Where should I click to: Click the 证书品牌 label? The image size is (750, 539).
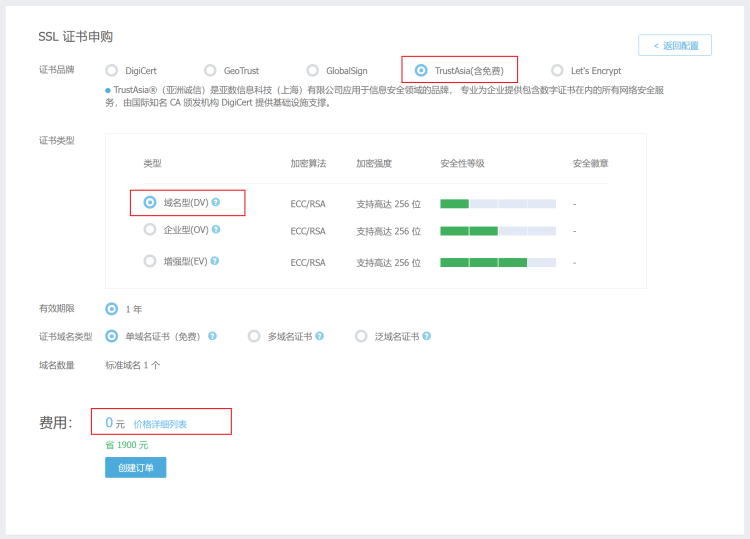tap(56, 70)
